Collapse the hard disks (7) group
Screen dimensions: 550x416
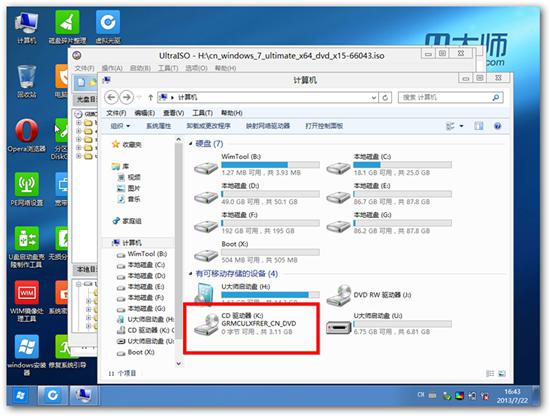coord(190,143)
